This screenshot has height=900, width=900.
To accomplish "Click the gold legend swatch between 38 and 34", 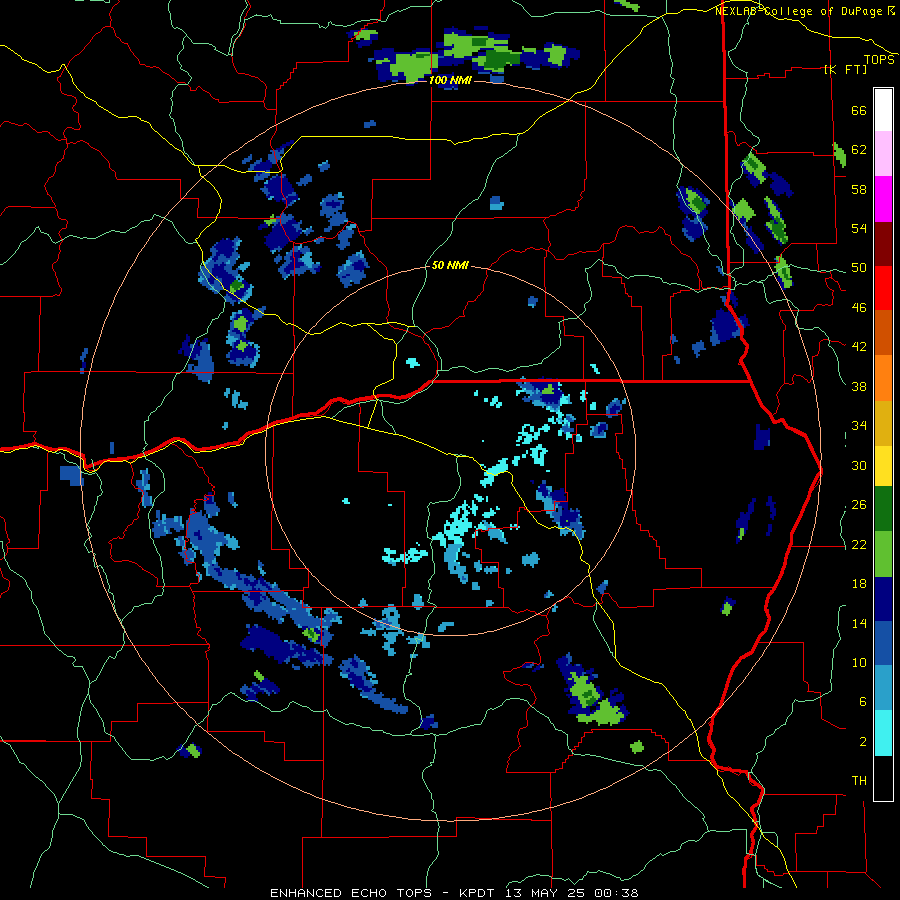I will (883, 422).
